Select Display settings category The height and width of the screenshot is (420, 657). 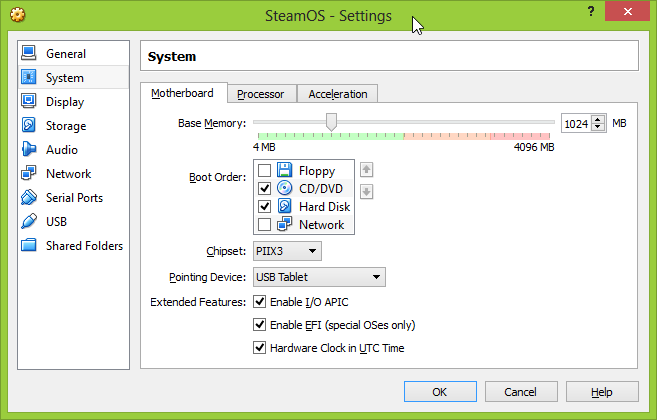[x=74, y=101]
